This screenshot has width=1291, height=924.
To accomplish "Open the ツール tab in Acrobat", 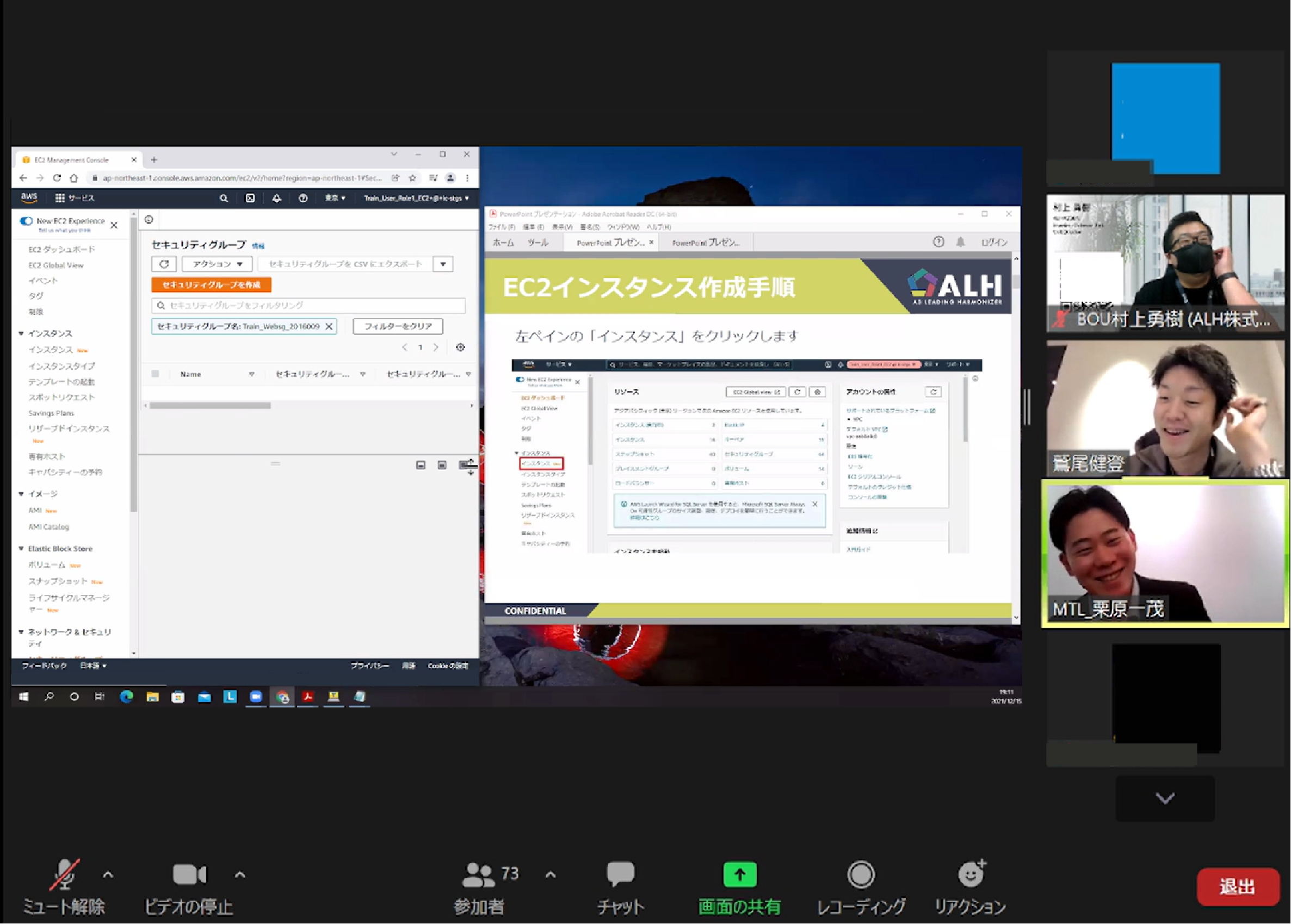I will (x=538, y=243).
